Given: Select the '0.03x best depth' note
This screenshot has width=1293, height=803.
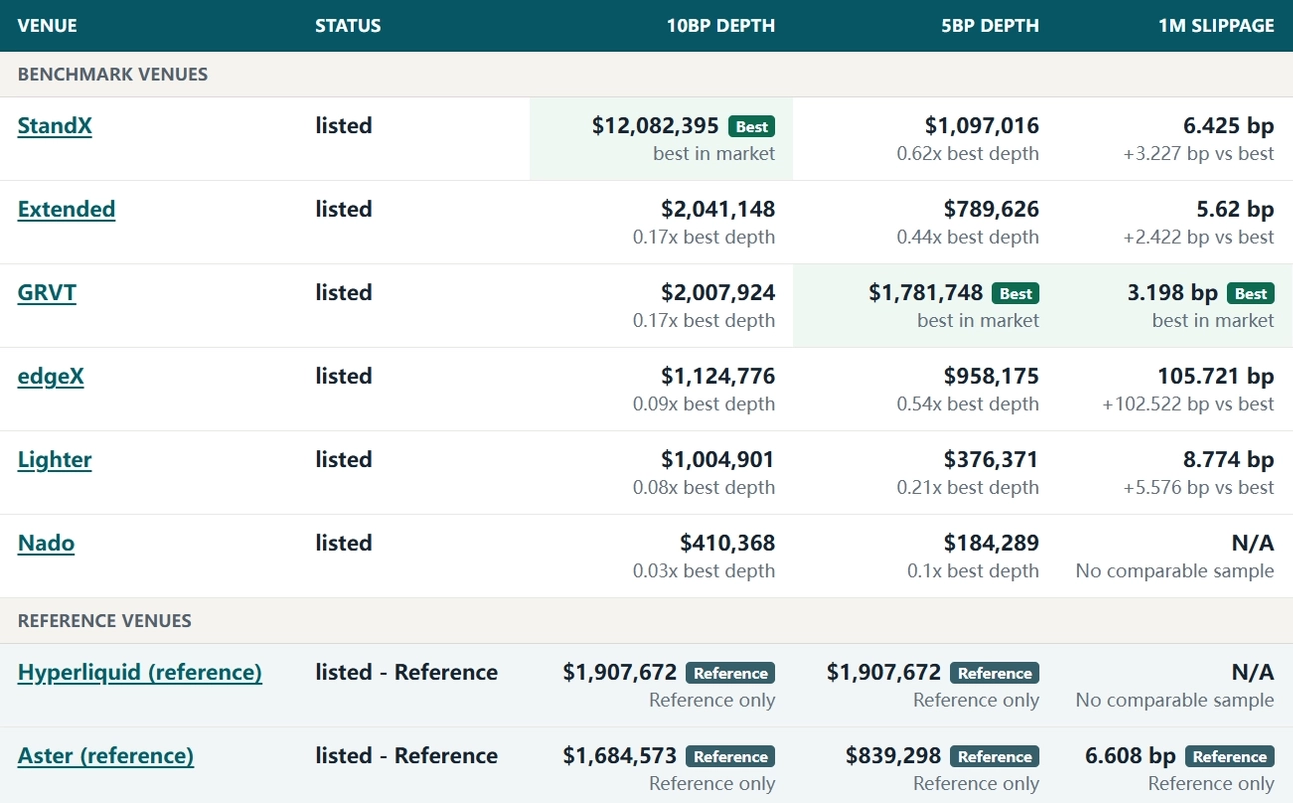Looking at the screenshot, I should 704,571.
